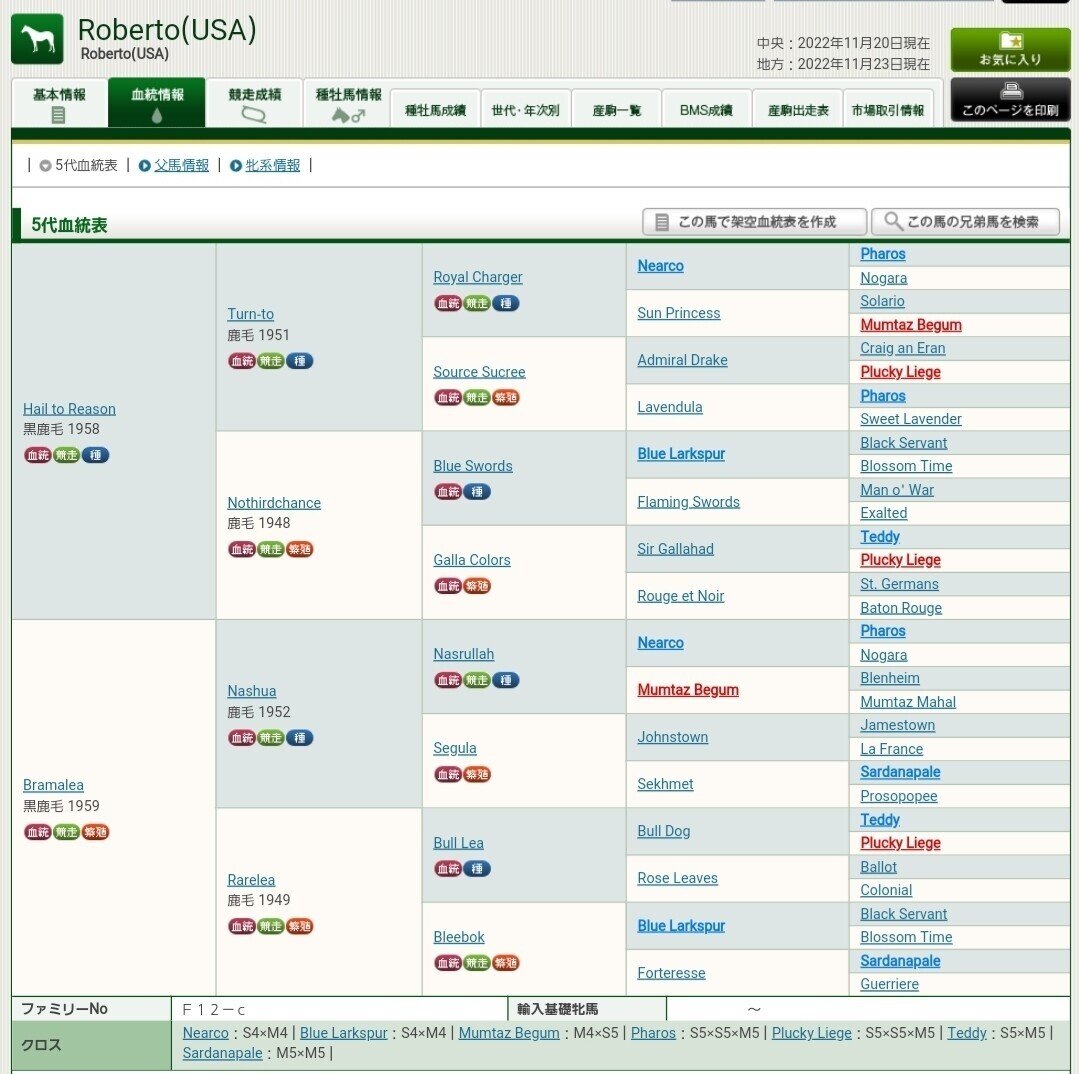Open 血統 badge under Turn-to
1079x1074 pixels.
[242, 361]
